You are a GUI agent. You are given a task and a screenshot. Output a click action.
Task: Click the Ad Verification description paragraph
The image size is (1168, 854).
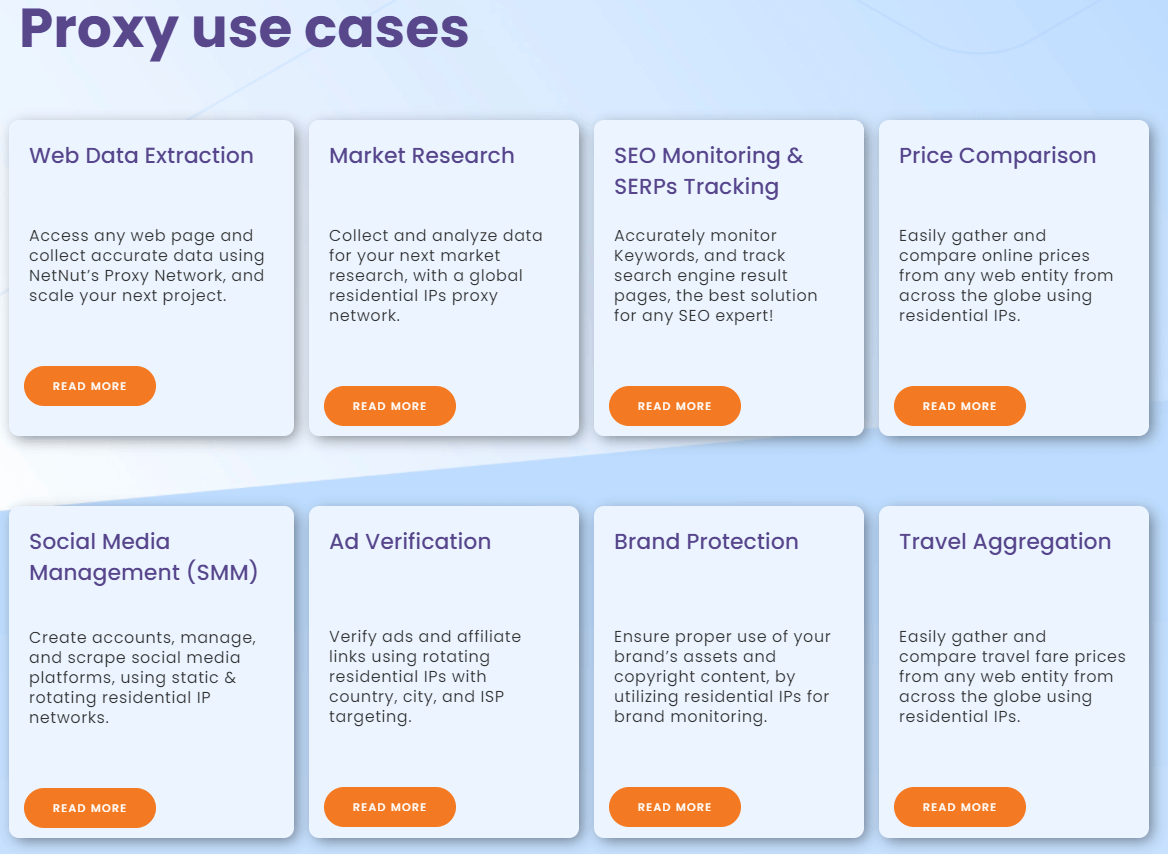pyautogui.click(x=423, y=677)
